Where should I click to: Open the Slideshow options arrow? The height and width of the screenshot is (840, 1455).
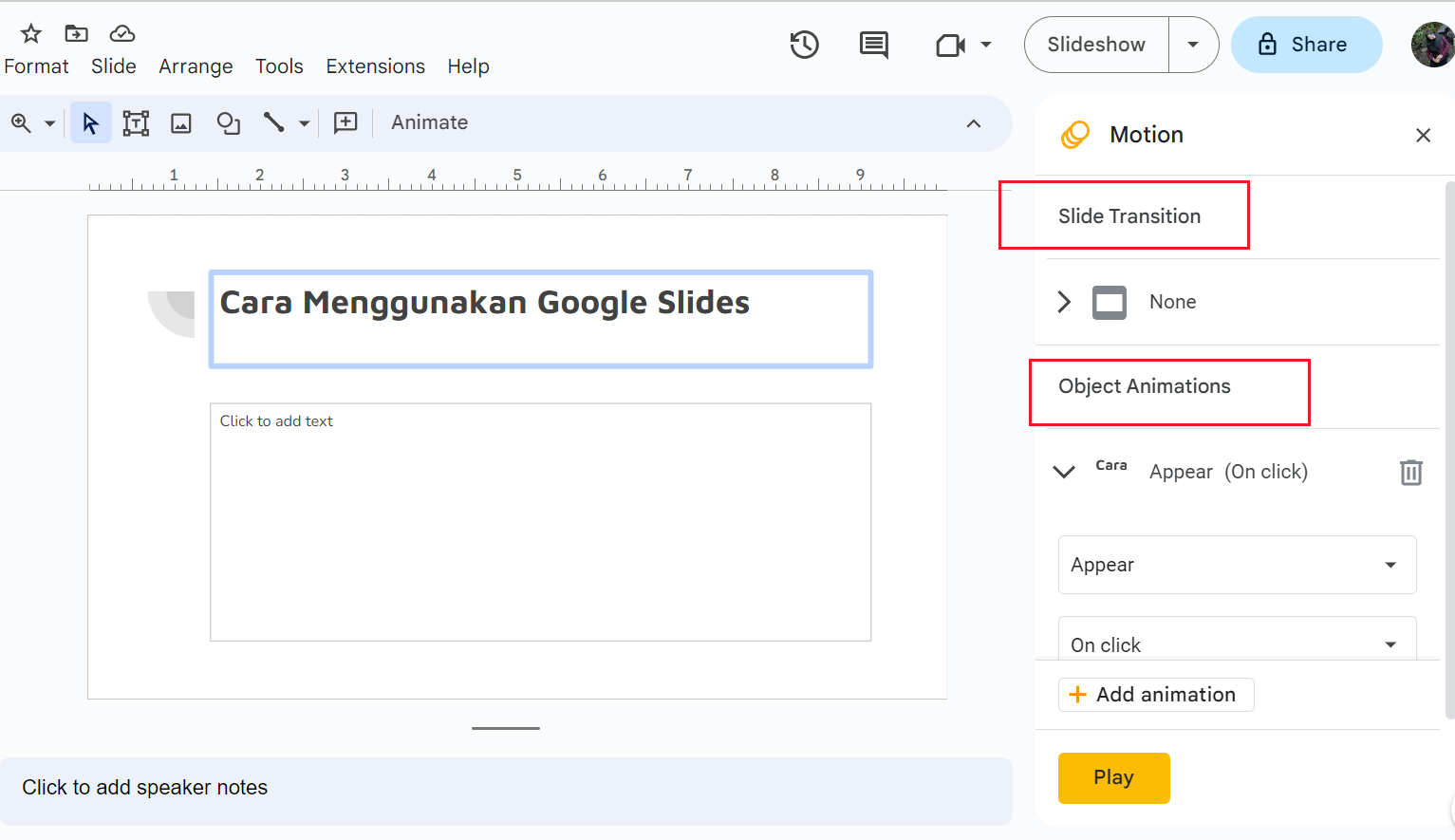point(1193,44)
